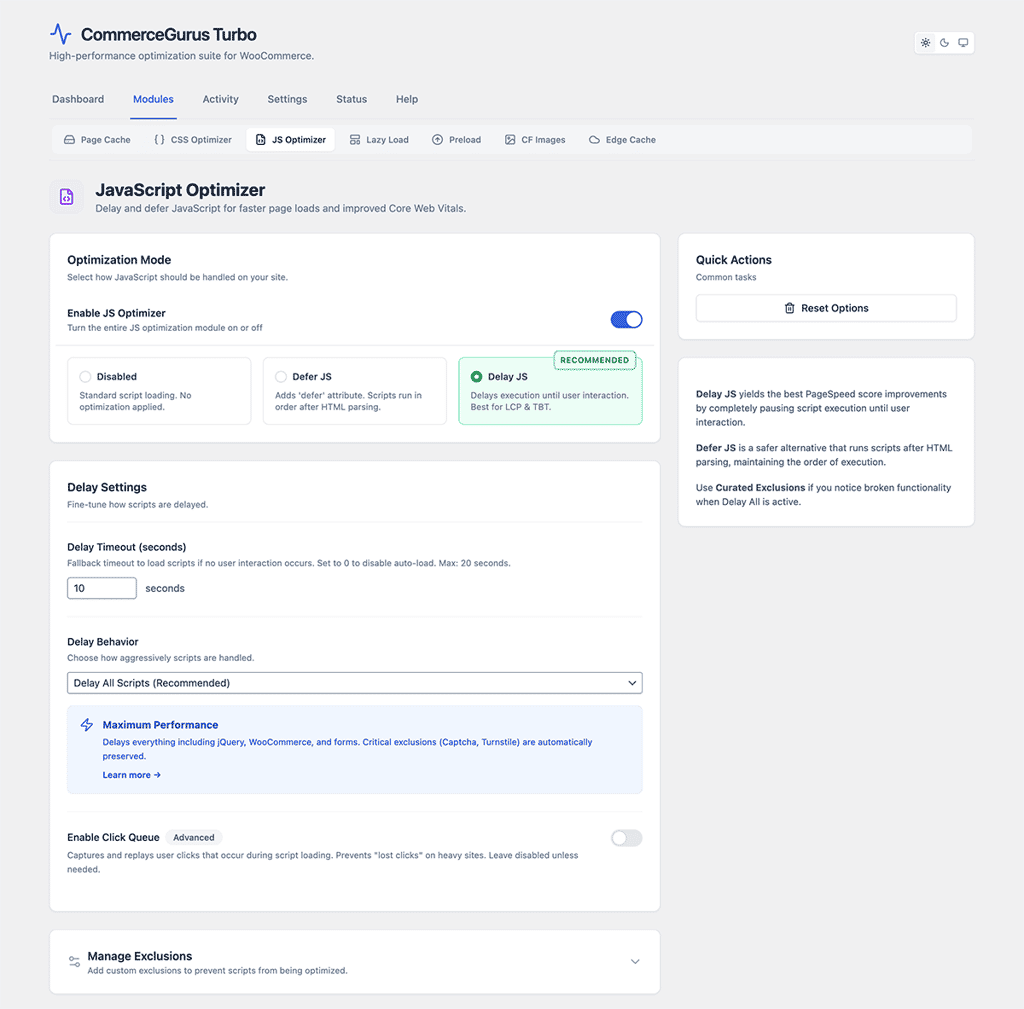Toggle the Enable JS Optimizer switch

[626, 319]
